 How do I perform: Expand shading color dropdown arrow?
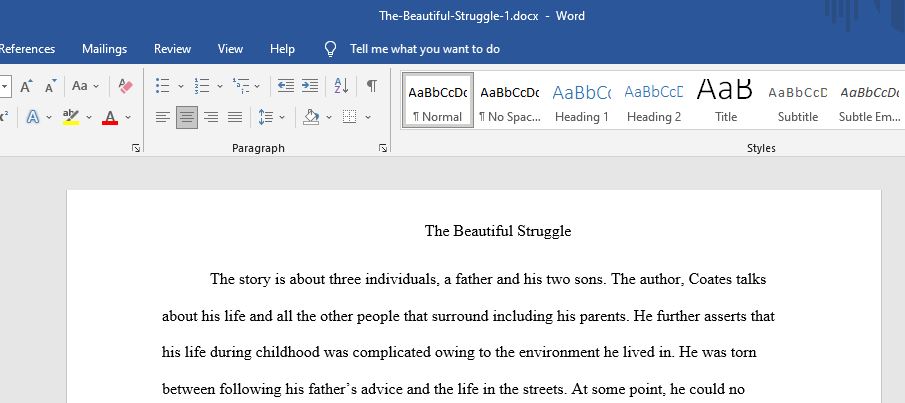[x=329, y=117]
